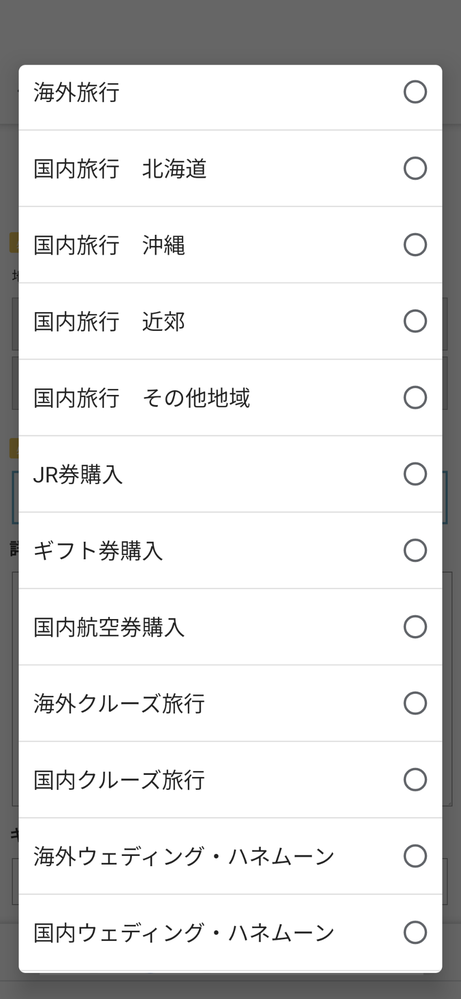Viewport: 461px width, 999px height.
Task: Choose the 国内旅行 北海道 radio button
Action: (x=415, y=169)
